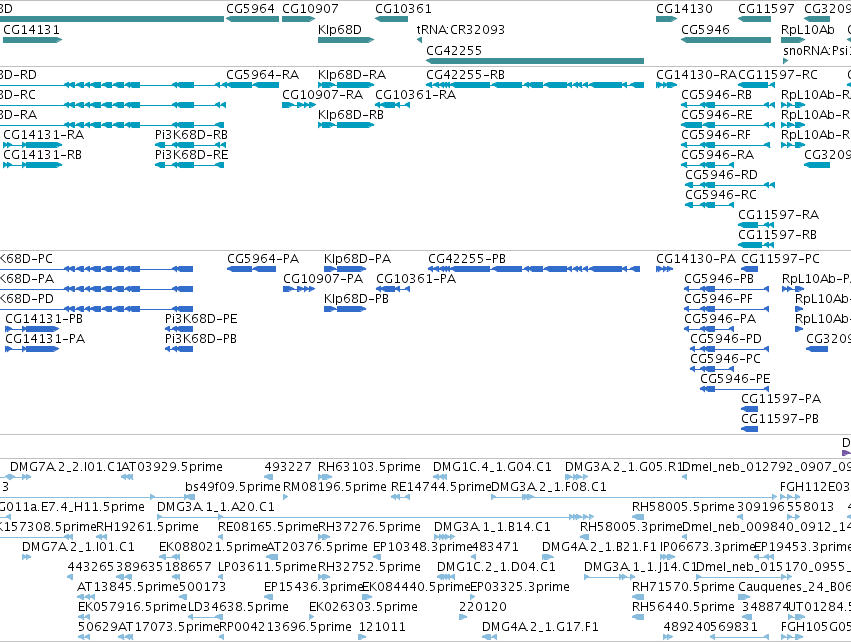Select the Klp68D-RA transcript label
Image resolution: width=851 pixels, height=642 pixels.
(x=352, y=75)
